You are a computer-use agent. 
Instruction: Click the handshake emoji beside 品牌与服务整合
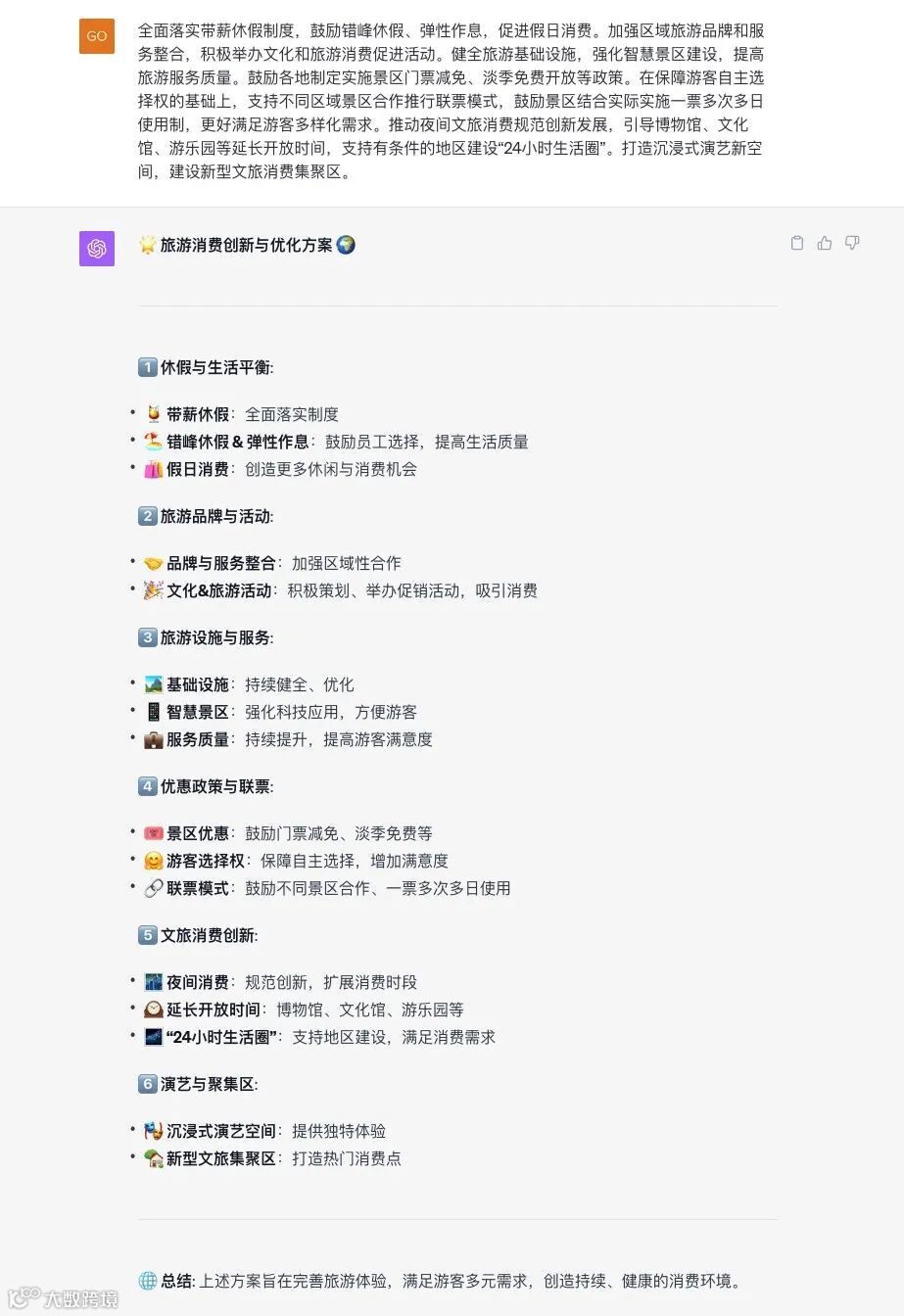(x=154, y=563)
